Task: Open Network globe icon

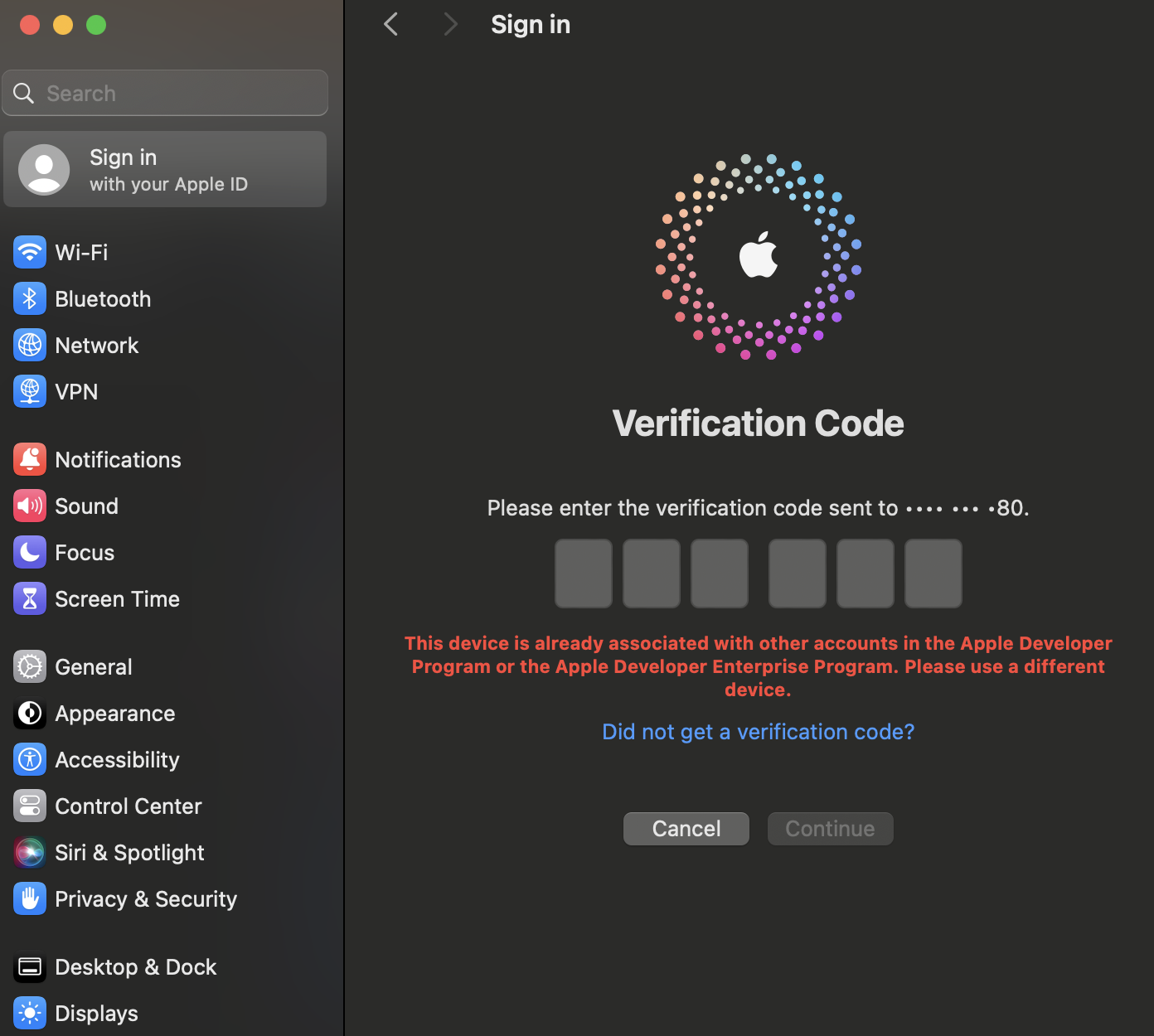Action: tap(30, 346)
